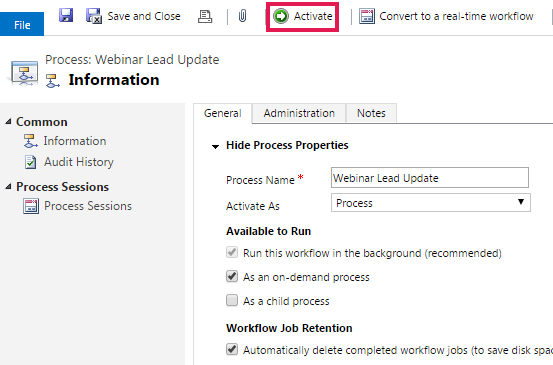Viewport: 553px width, 365px height.
Task: Uncheck As an on-demand process
Action: tap(232, 276)
